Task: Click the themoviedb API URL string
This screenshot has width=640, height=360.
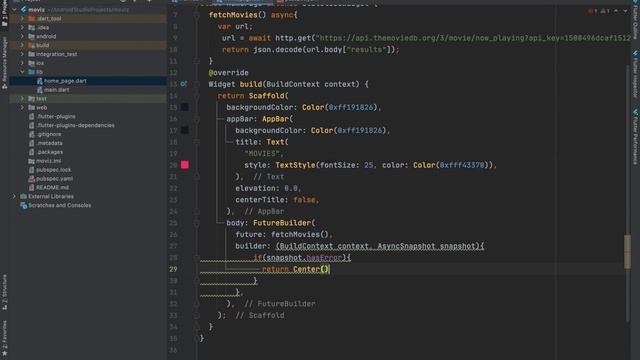Action: coord(473,38)
